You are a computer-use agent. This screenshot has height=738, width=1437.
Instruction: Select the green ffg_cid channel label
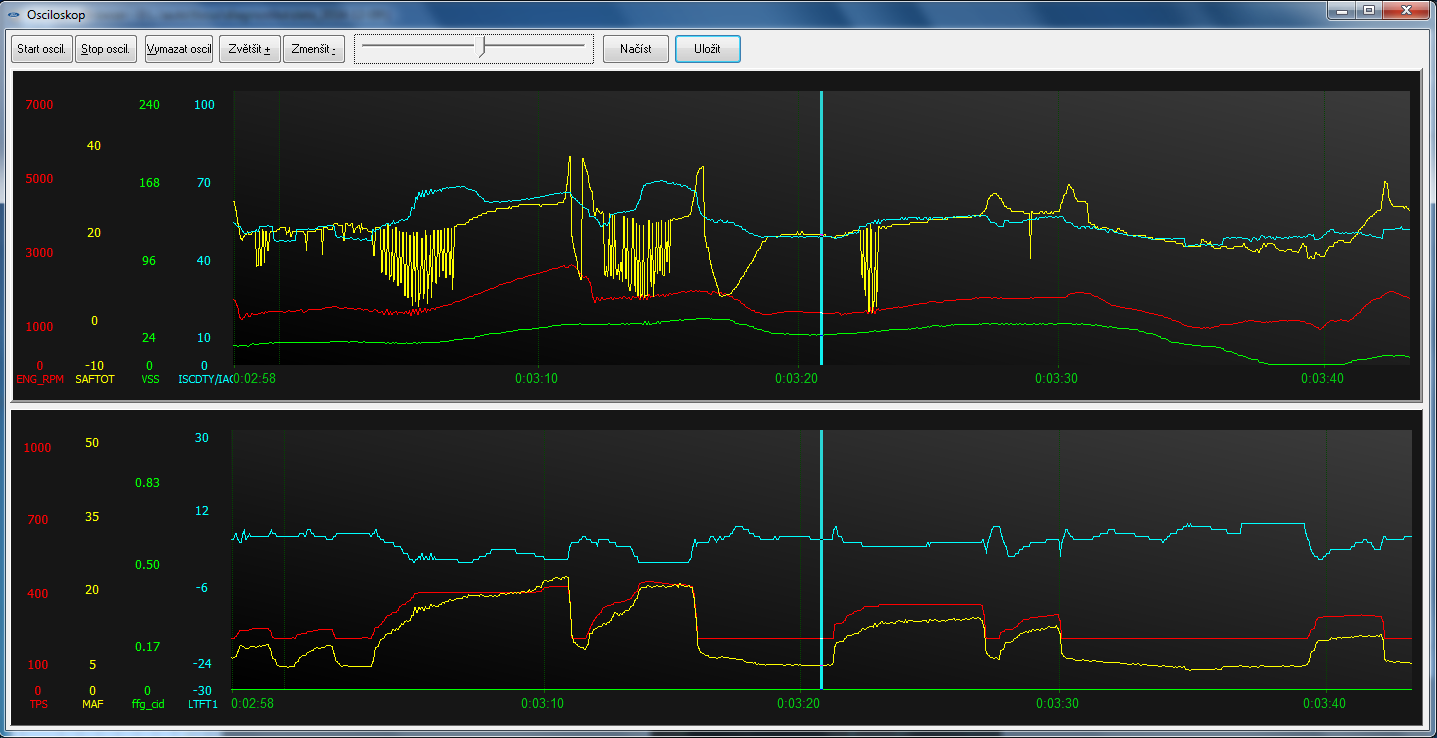pos(147,705)
